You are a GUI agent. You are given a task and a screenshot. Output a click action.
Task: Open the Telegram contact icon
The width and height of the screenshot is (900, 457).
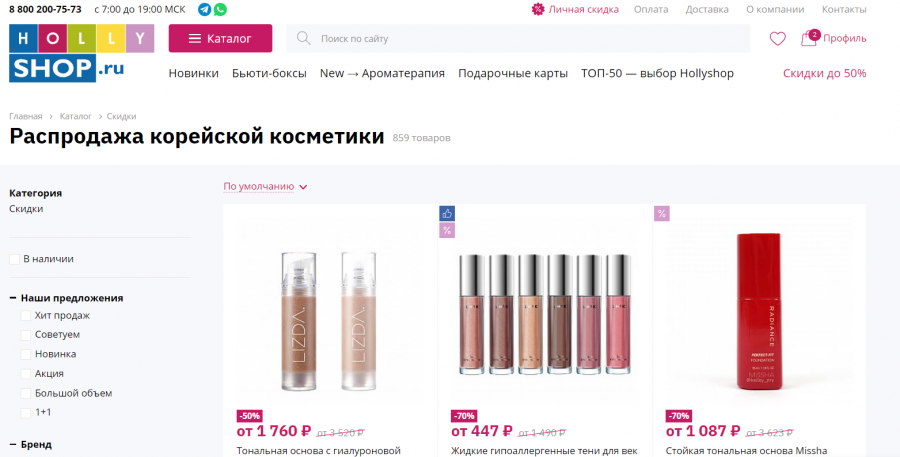(204, 9)
